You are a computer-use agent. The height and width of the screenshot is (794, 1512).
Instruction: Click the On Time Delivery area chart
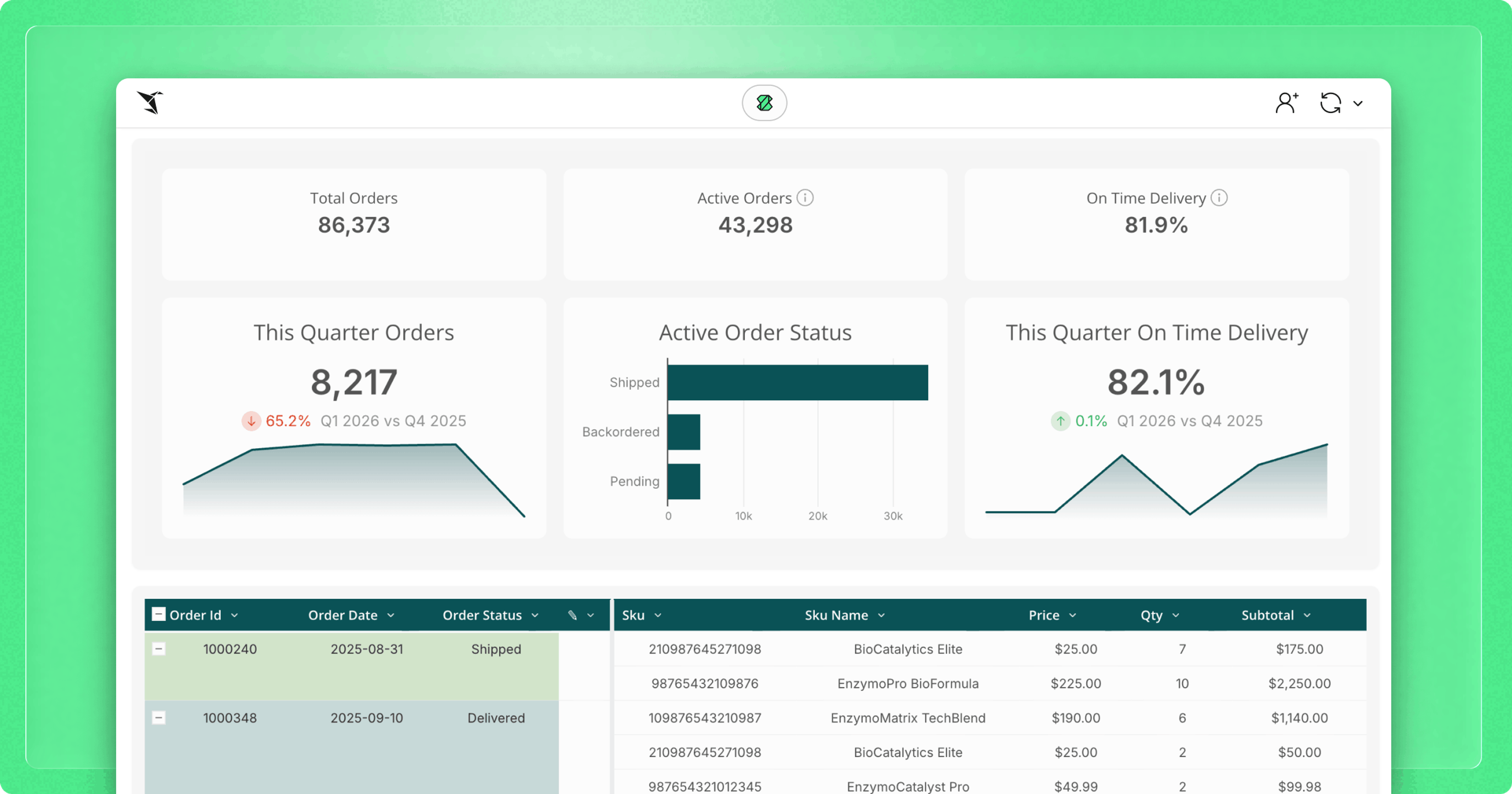pyautogui.click(x=1156, y=480)
